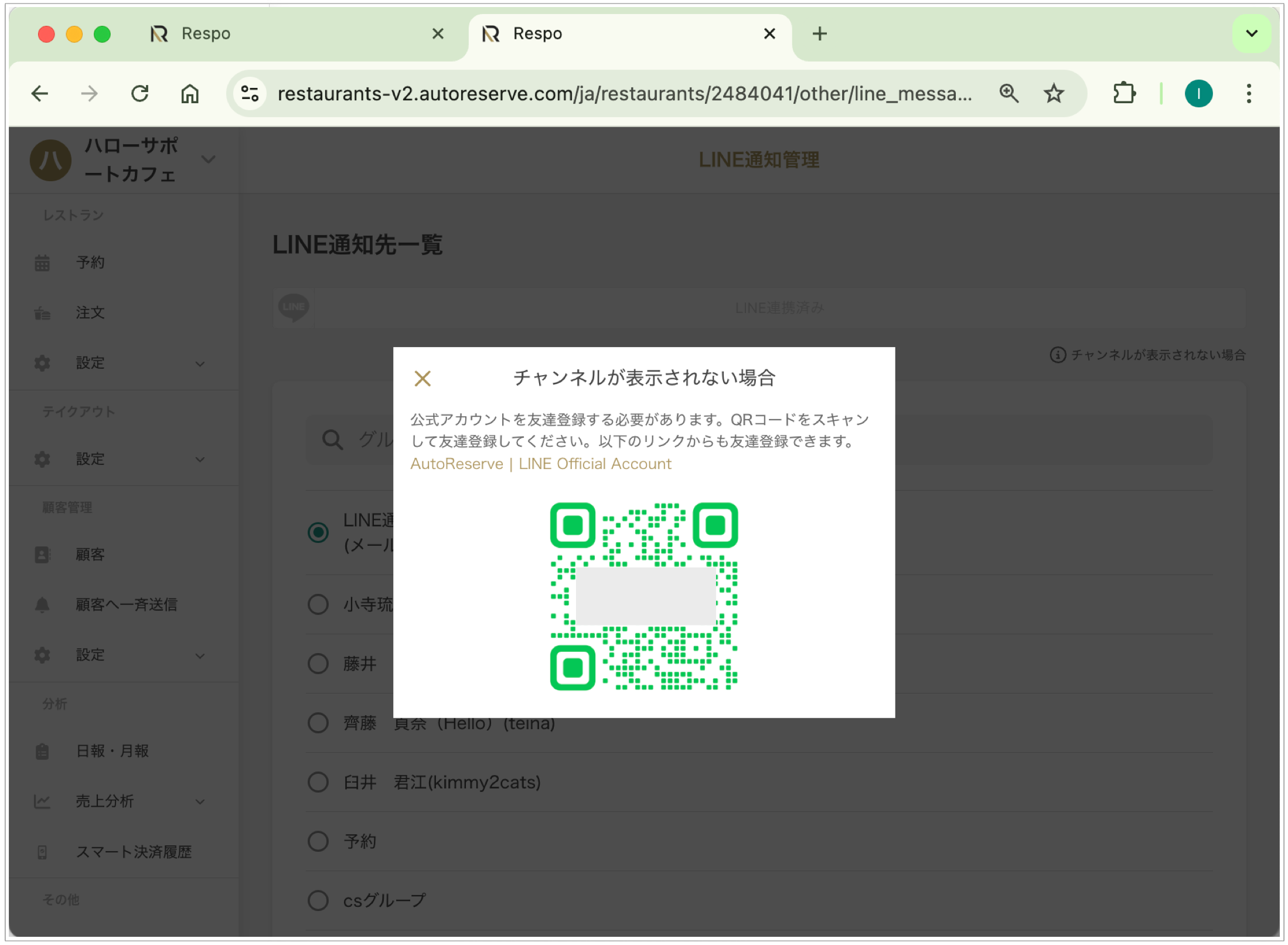
Task: Bookmark this page with the star icon
Action: click(1054, 93)
